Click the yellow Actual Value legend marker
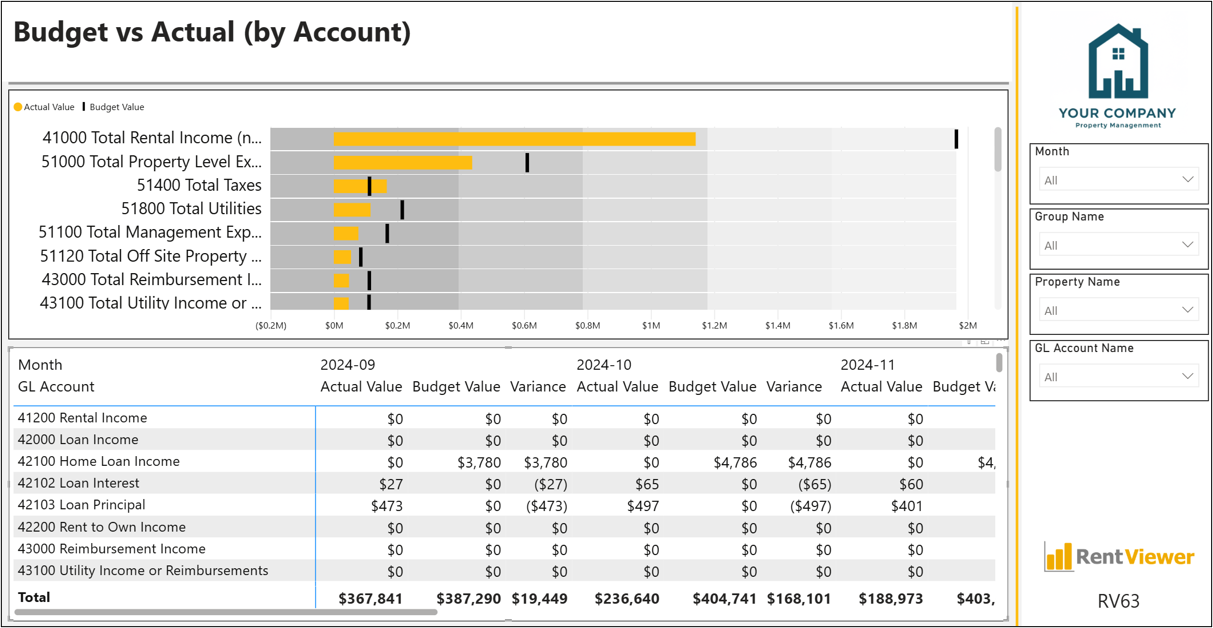The height and width of the screenshot is (628, 1213). coord(18,107)
